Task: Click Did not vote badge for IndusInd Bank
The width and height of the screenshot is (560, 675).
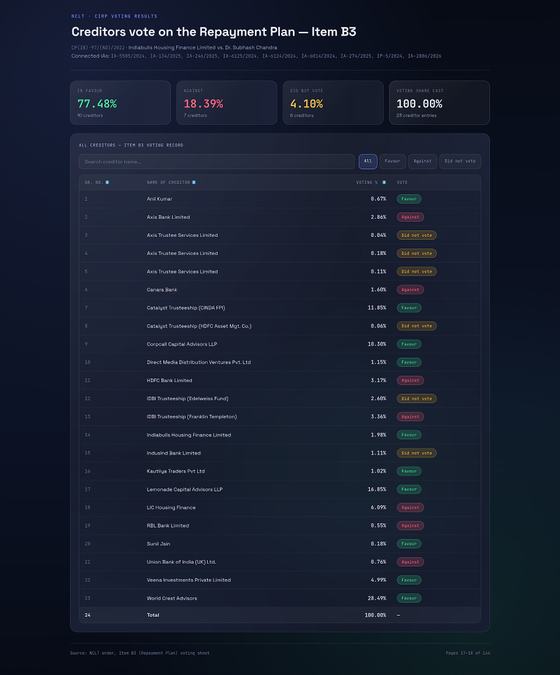Action: pos(417,453)
